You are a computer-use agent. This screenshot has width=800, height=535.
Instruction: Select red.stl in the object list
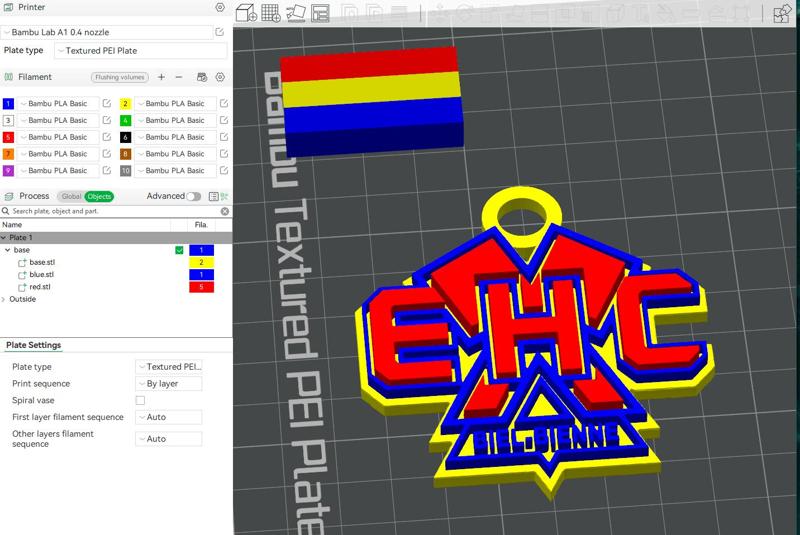click(40, 287)
